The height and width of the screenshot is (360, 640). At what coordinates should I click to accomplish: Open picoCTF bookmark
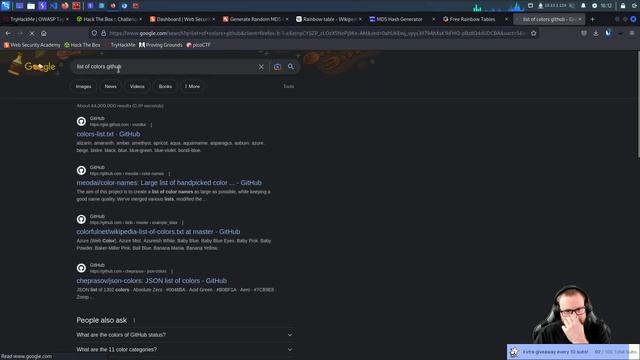coord(198,45)
